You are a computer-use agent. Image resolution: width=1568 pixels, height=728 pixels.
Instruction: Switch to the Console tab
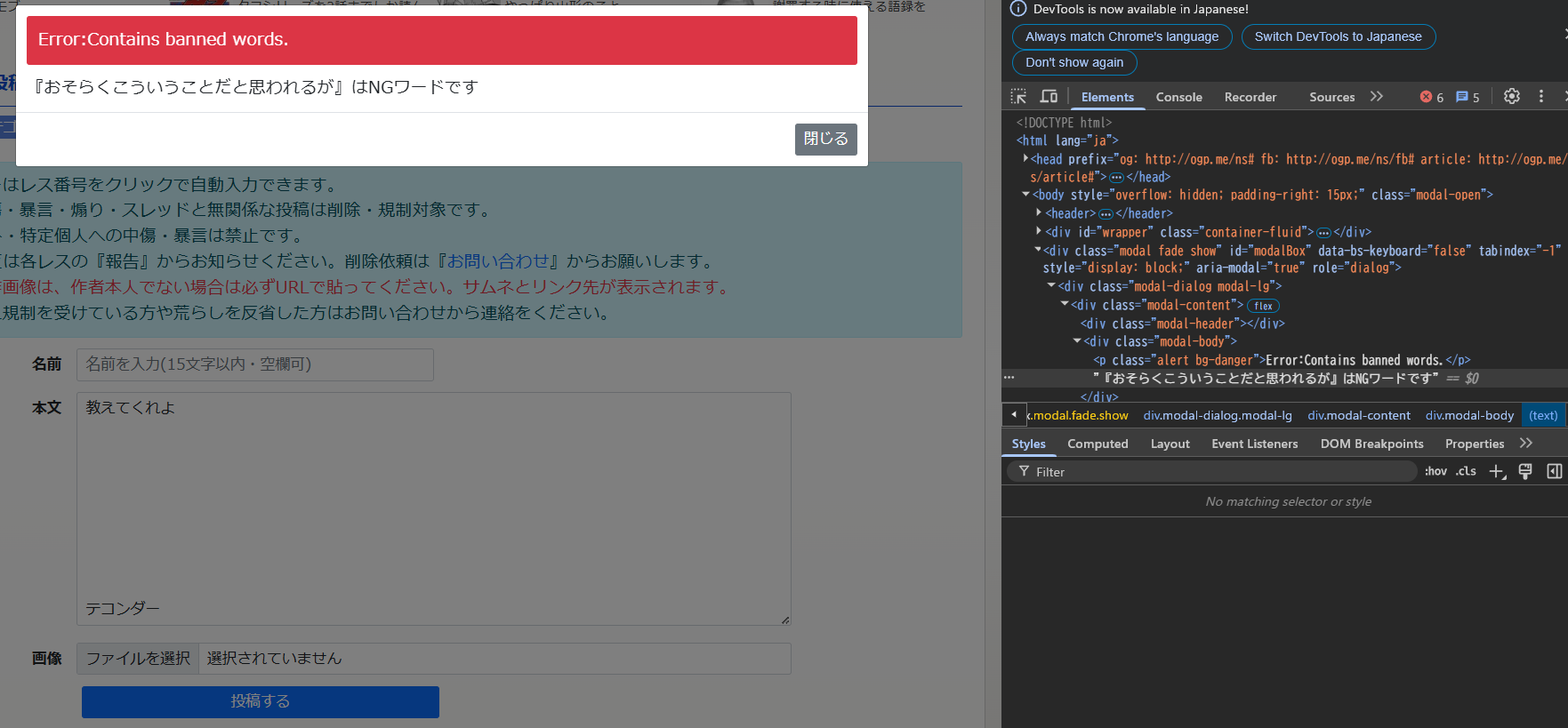pyautogui.click(x=1178, y=97)
